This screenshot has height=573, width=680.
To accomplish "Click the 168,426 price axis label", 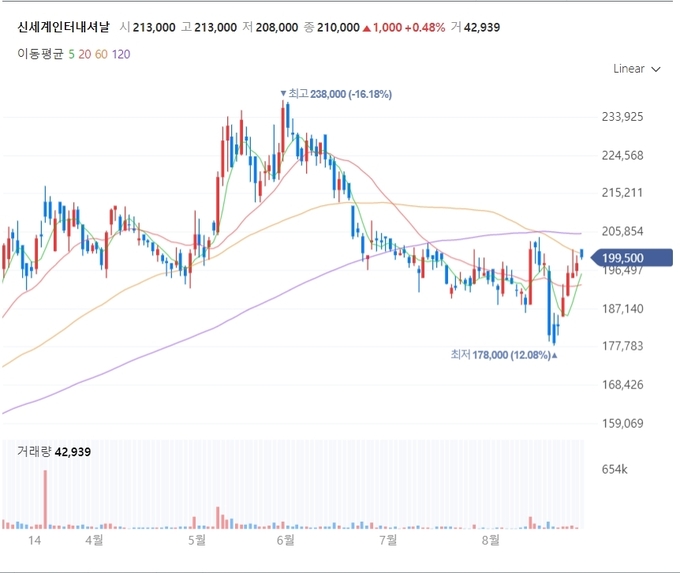I will [x=622, y=385].
